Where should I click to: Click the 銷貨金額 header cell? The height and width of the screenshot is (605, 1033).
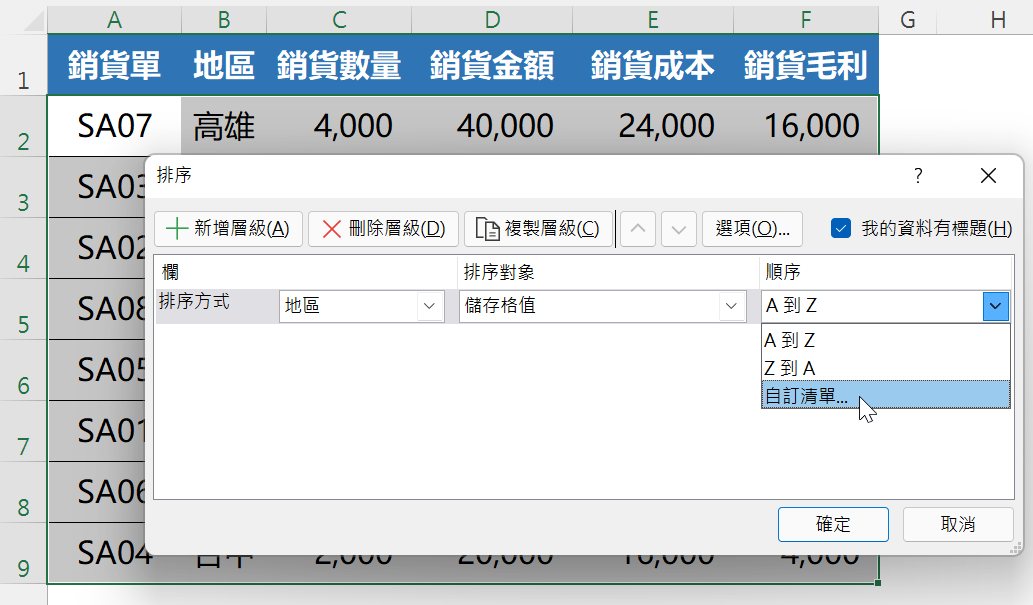click(492, 65)
